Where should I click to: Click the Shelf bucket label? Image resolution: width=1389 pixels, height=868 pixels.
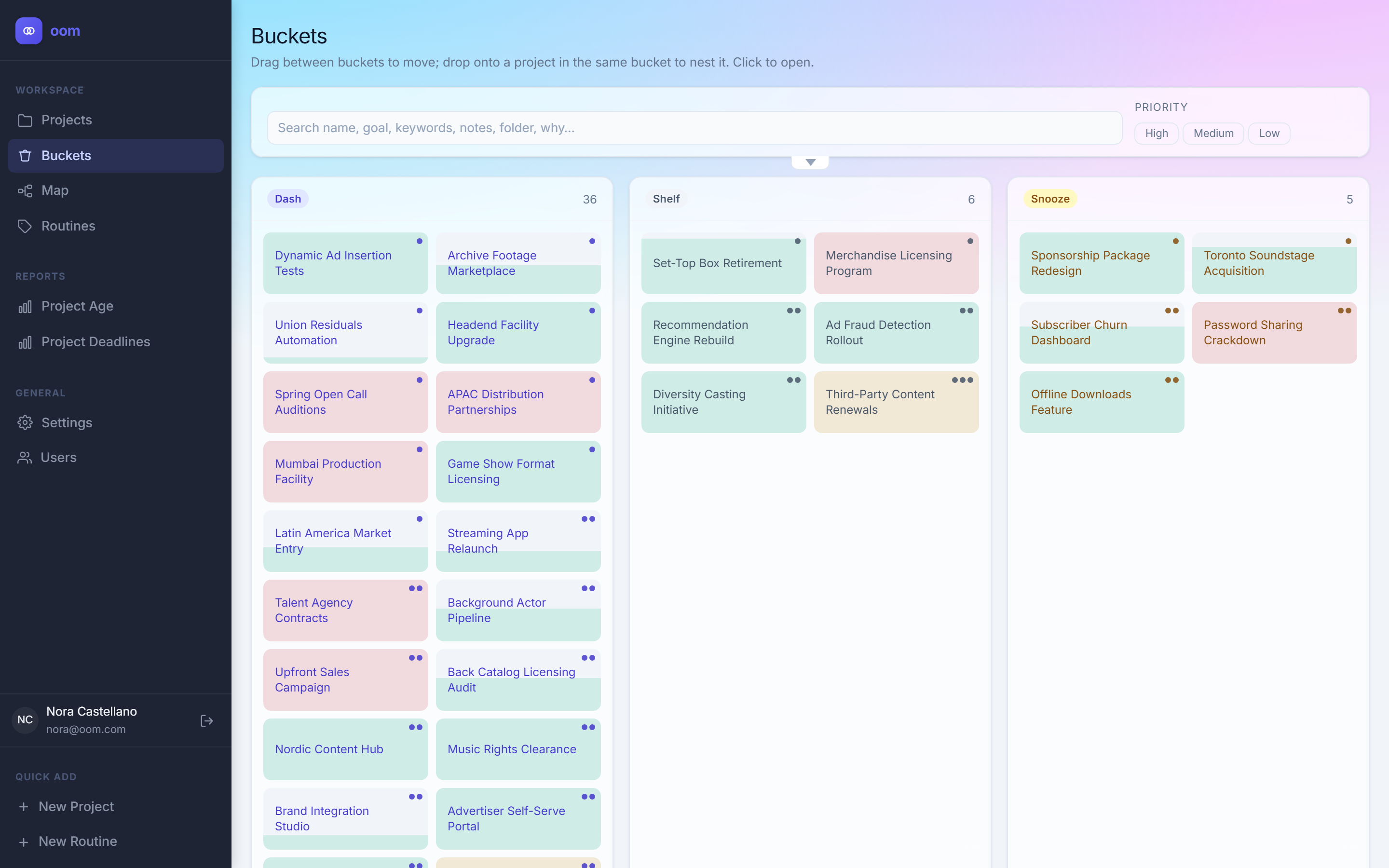[x=666, y=199]
